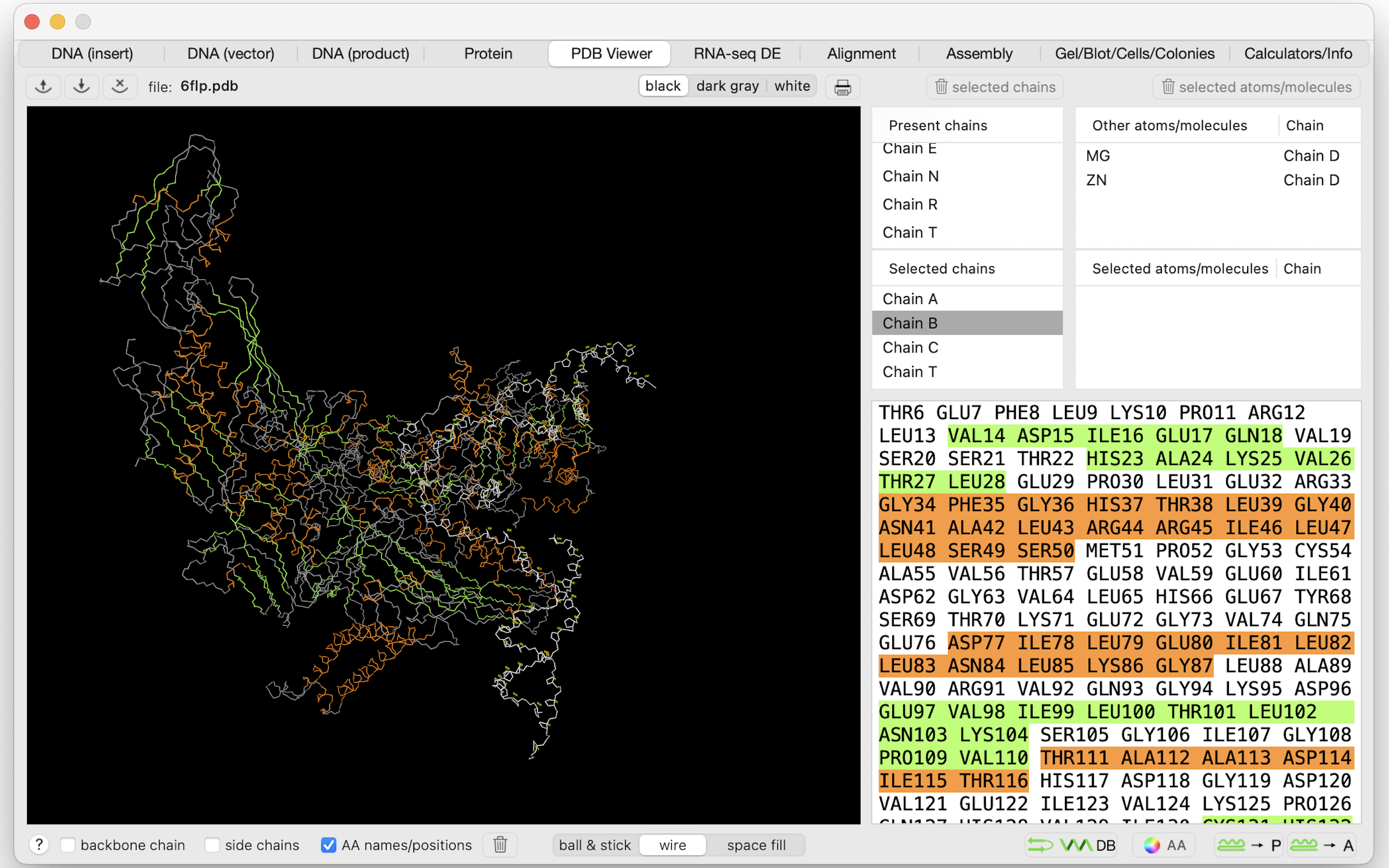Select Chain A in Selected chains
This screenshot has width=1389, height=868.
pos(967,299)
